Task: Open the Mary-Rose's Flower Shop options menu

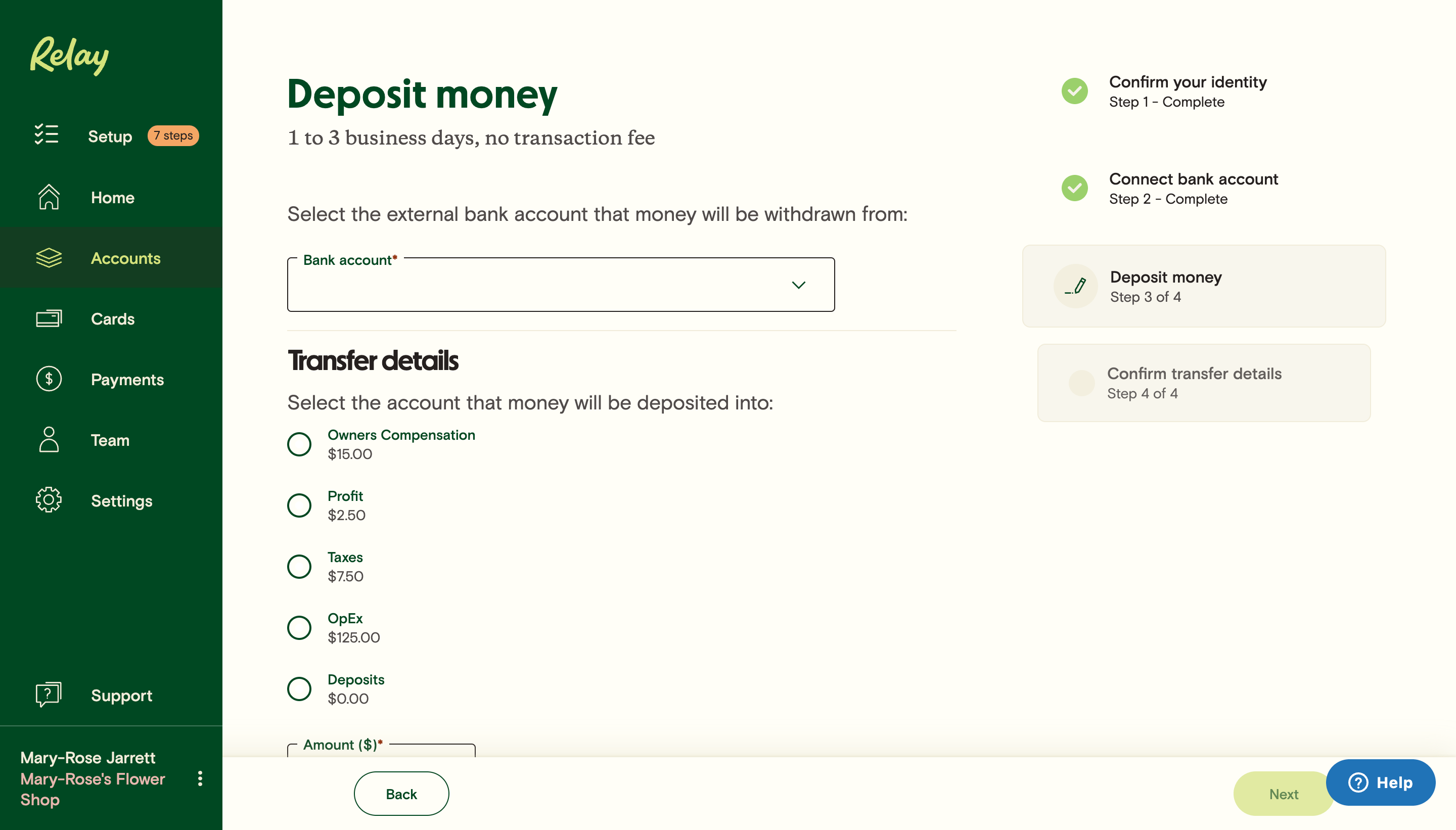Action: click(200, 778)
